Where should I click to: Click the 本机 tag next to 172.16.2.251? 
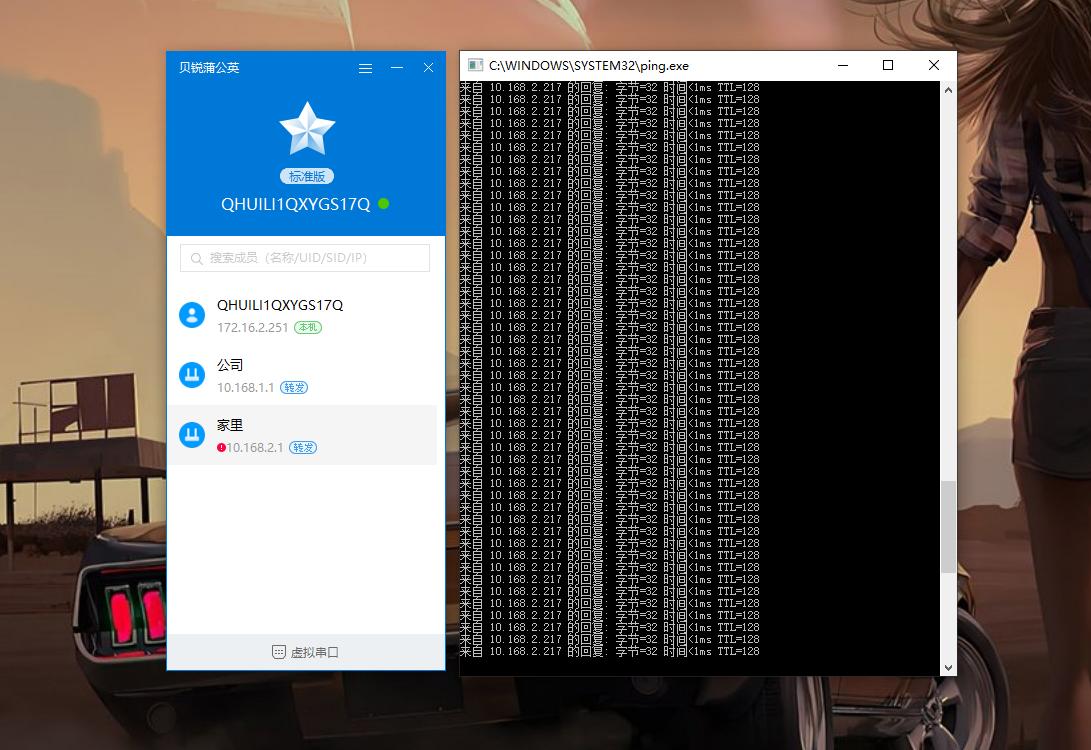[x=308, y=328]
